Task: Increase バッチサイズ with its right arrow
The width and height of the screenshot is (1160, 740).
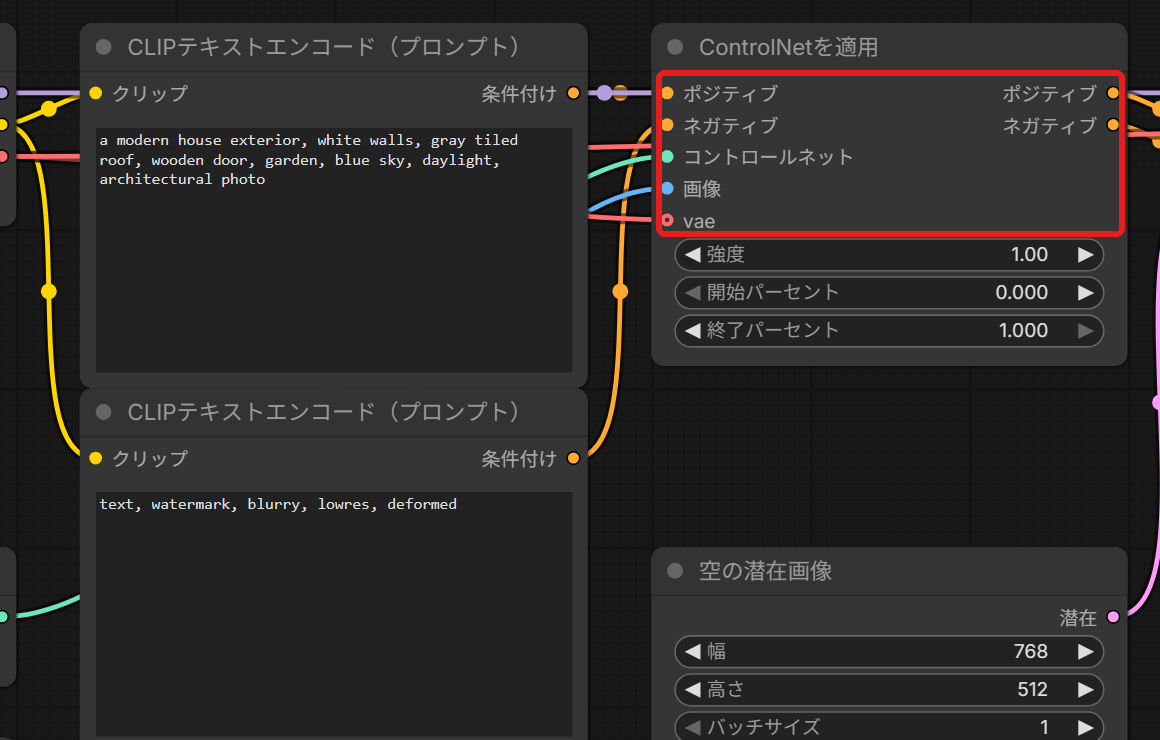Action: point(1085,727)
